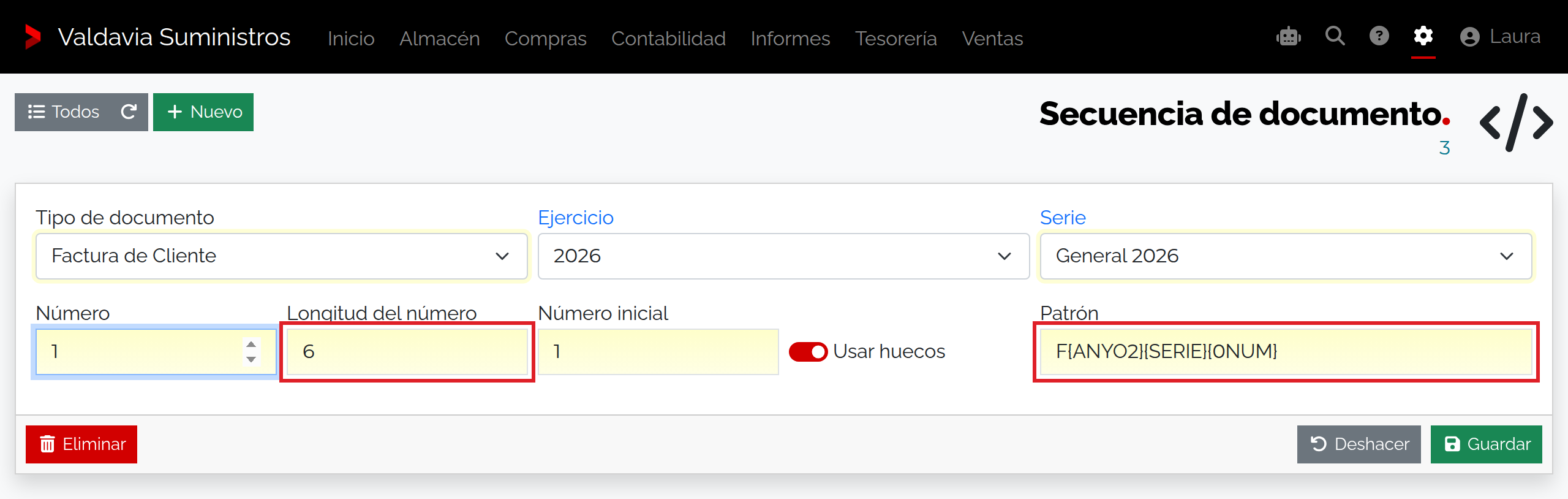
Task: Open the Serie General 2026 dropdown
Action: 1286,256
